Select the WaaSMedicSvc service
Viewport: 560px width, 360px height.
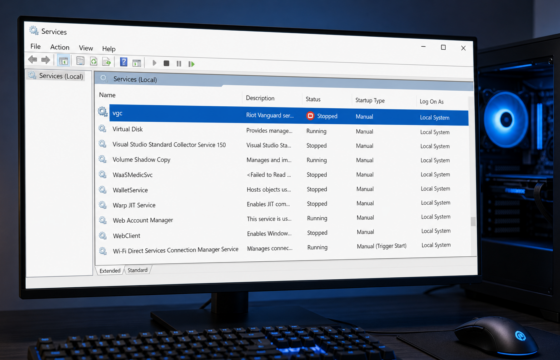132,175
